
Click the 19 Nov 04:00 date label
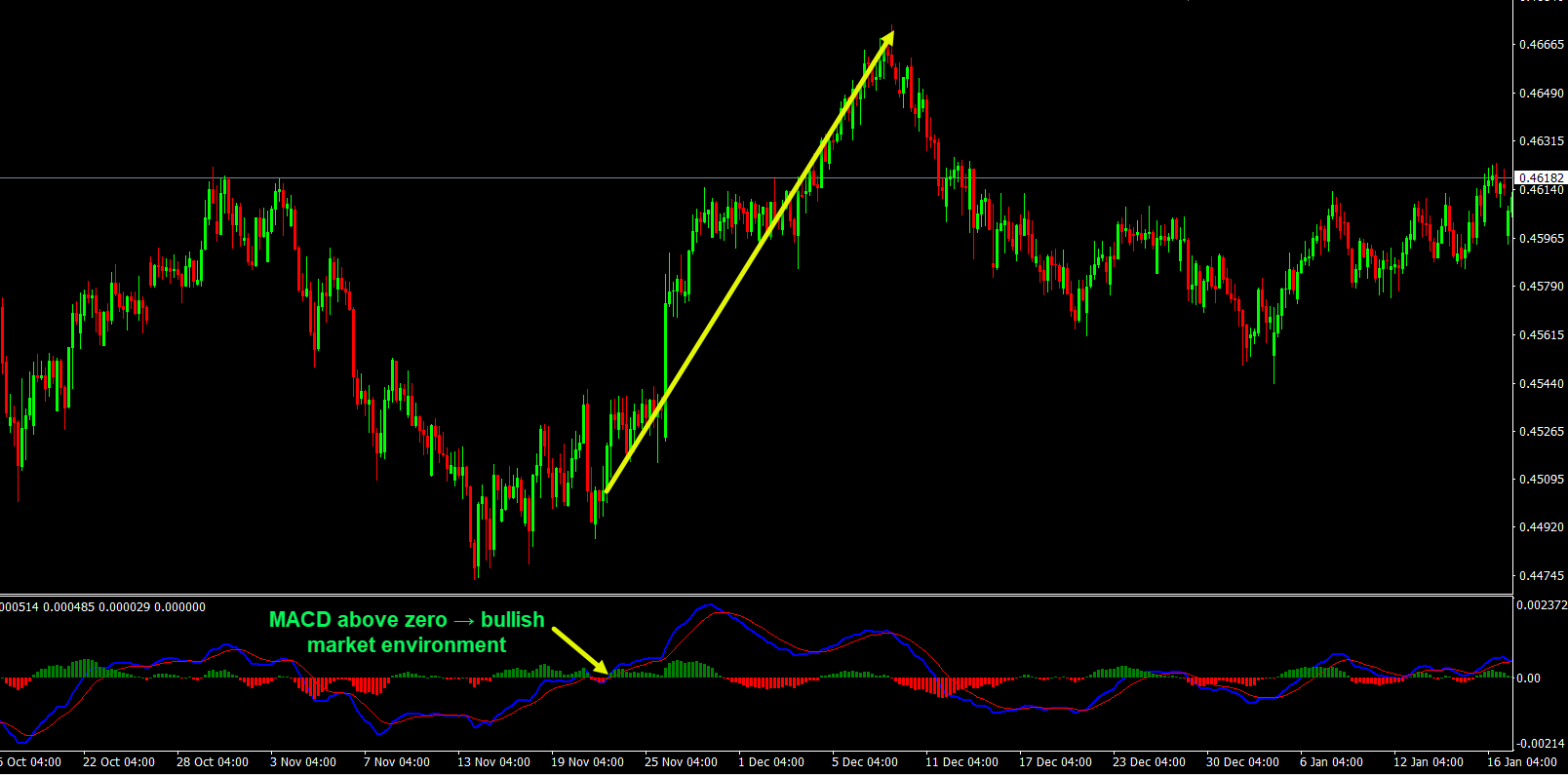pyautogui.click(x=587, y=762)
